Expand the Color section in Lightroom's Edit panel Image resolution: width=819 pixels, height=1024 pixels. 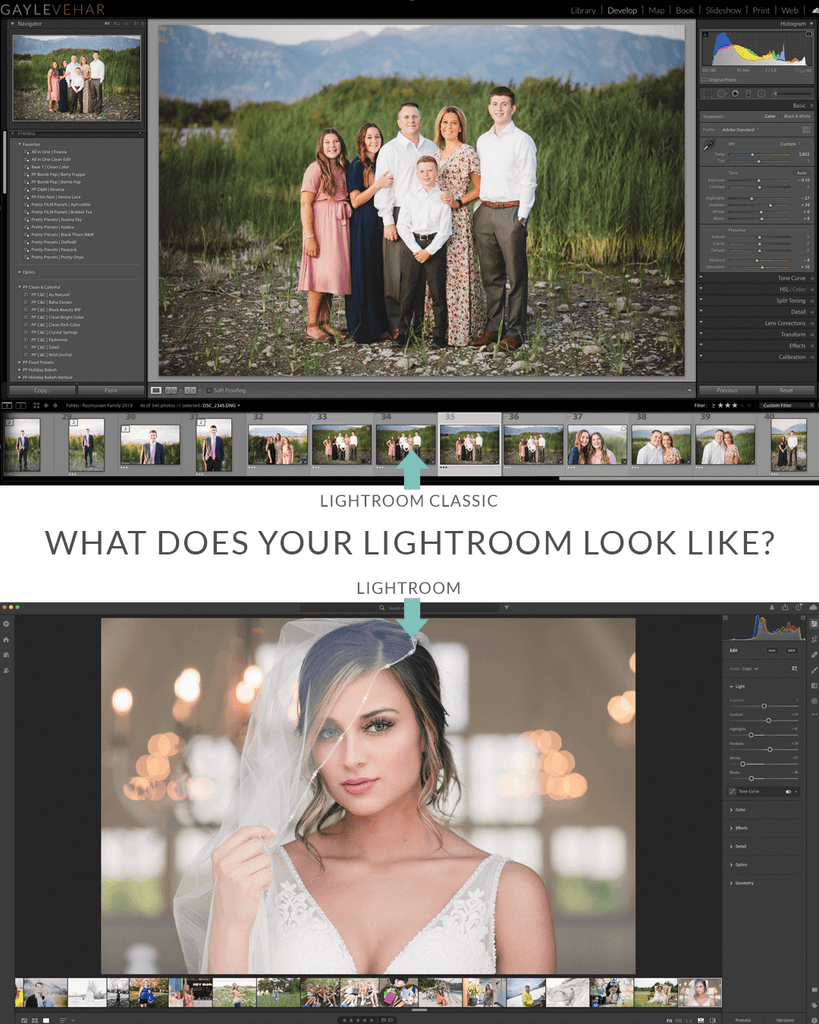[x=740, y=809]
